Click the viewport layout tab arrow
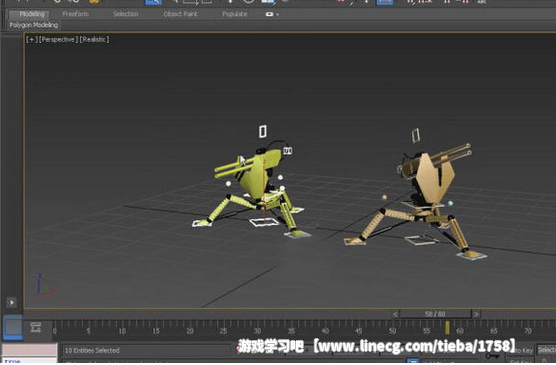The height and width of the screenshot is (365, 556). 11,302
